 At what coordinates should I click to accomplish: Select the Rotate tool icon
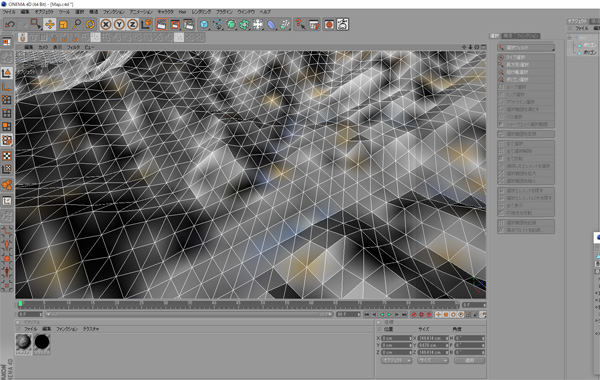click(90, 24)
